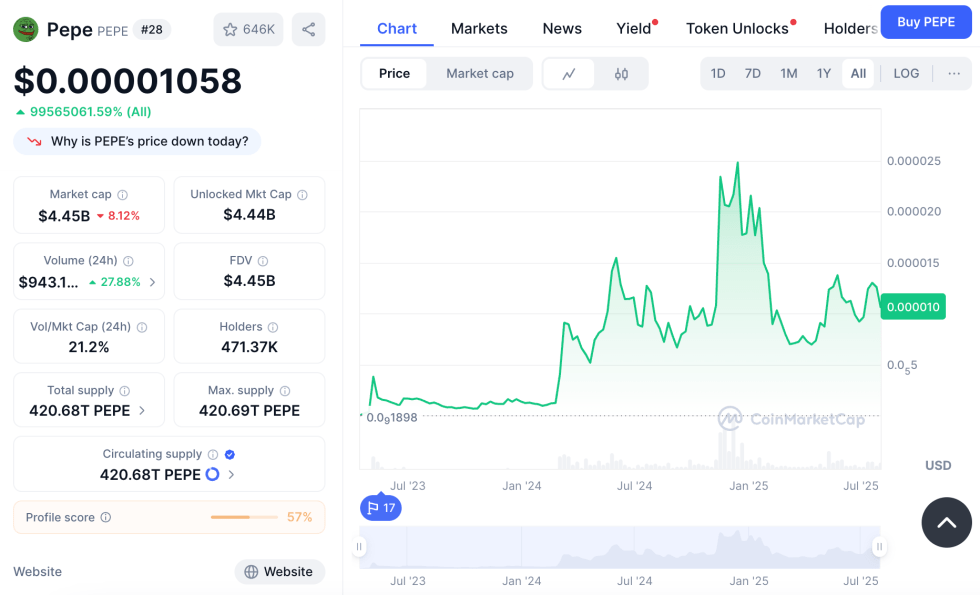The height and width of the screenshot is (595, 980).
Task: Select the candlestick chart icon
Action: pyautogui.click(x=621, y=74)
